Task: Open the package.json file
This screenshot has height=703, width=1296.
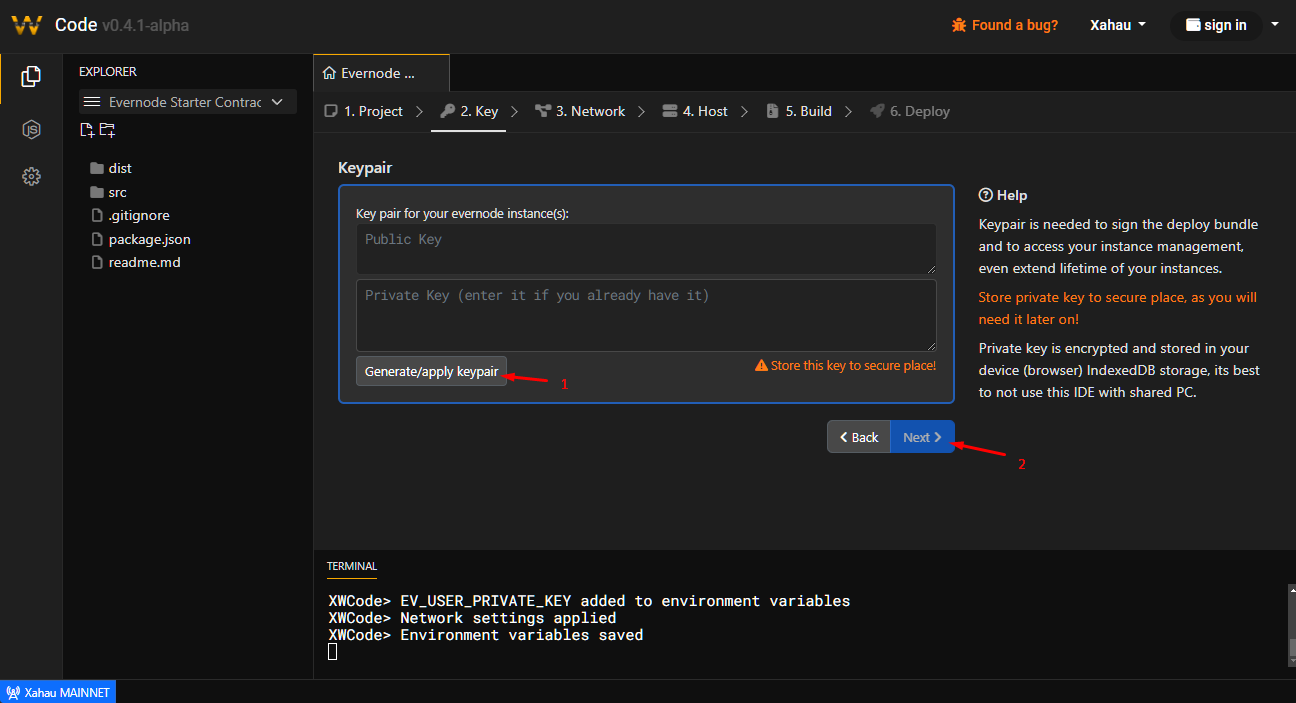Action: (x=140, y=239)
